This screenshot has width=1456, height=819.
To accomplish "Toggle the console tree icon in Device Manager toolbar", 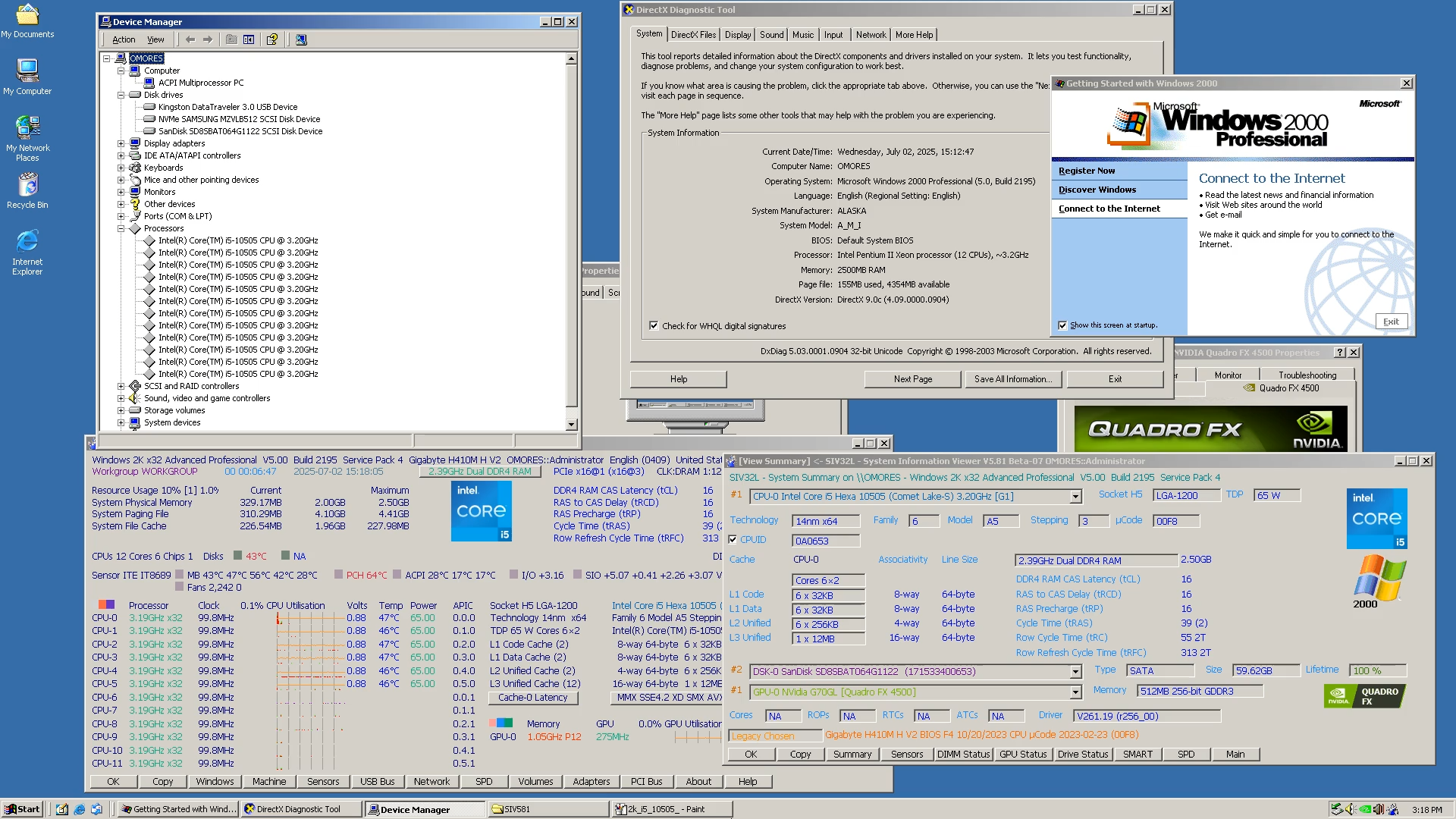I will point(249,39).
